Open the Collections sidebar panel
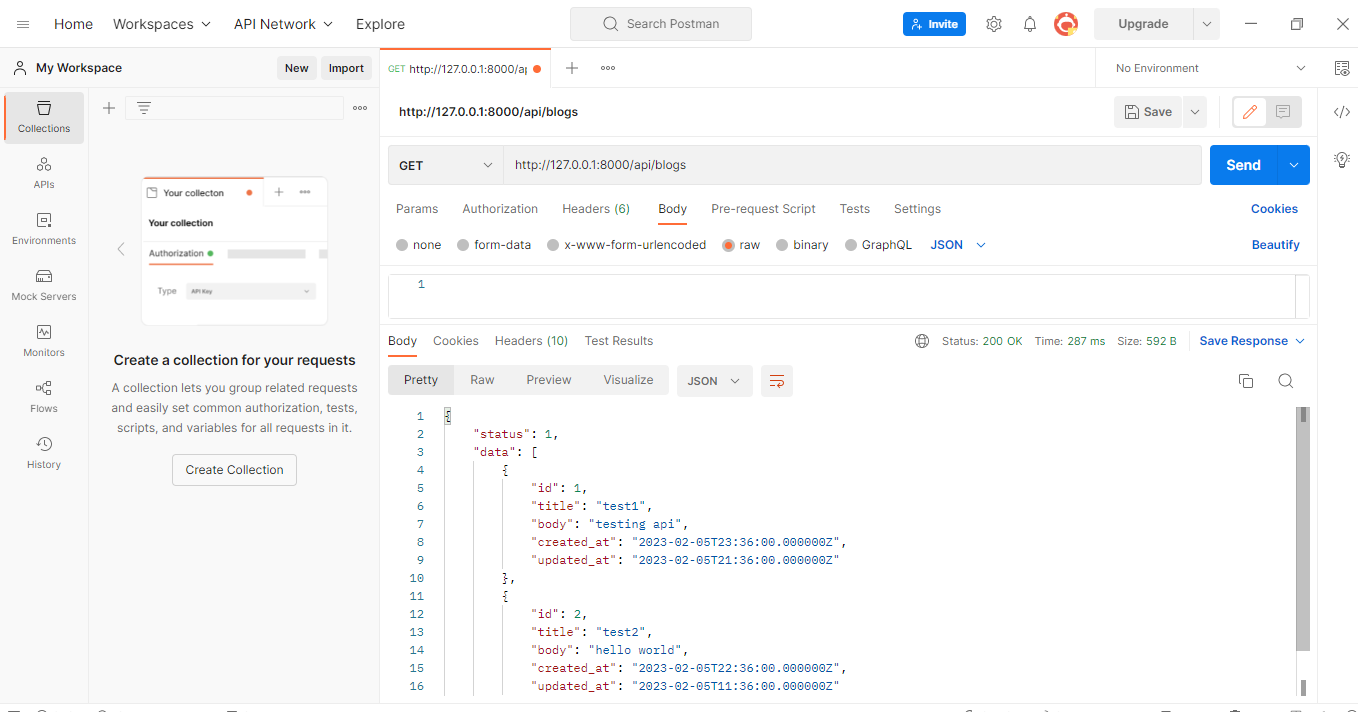Screen dimensions: 1358x712 pyautogui.click(x=44, y=117)
